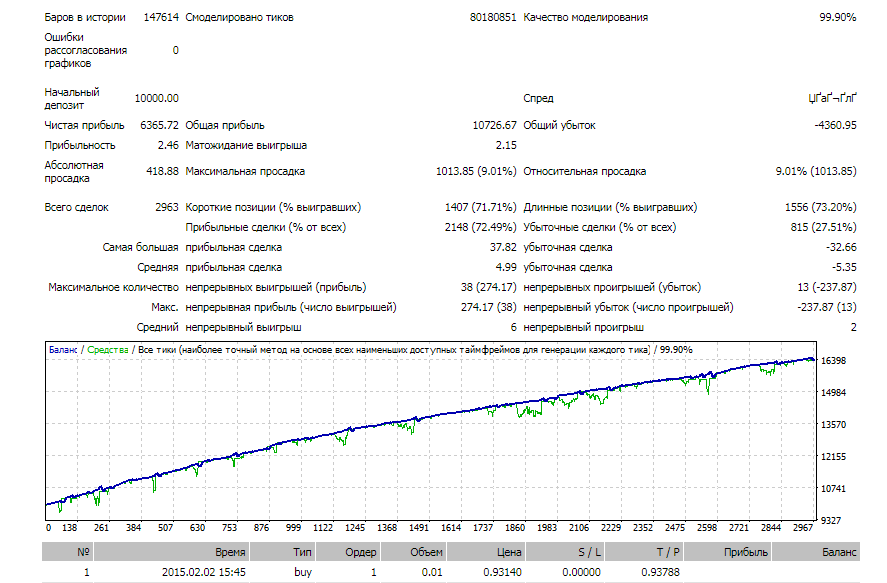Click the gross profit value 10726.67

494,125
